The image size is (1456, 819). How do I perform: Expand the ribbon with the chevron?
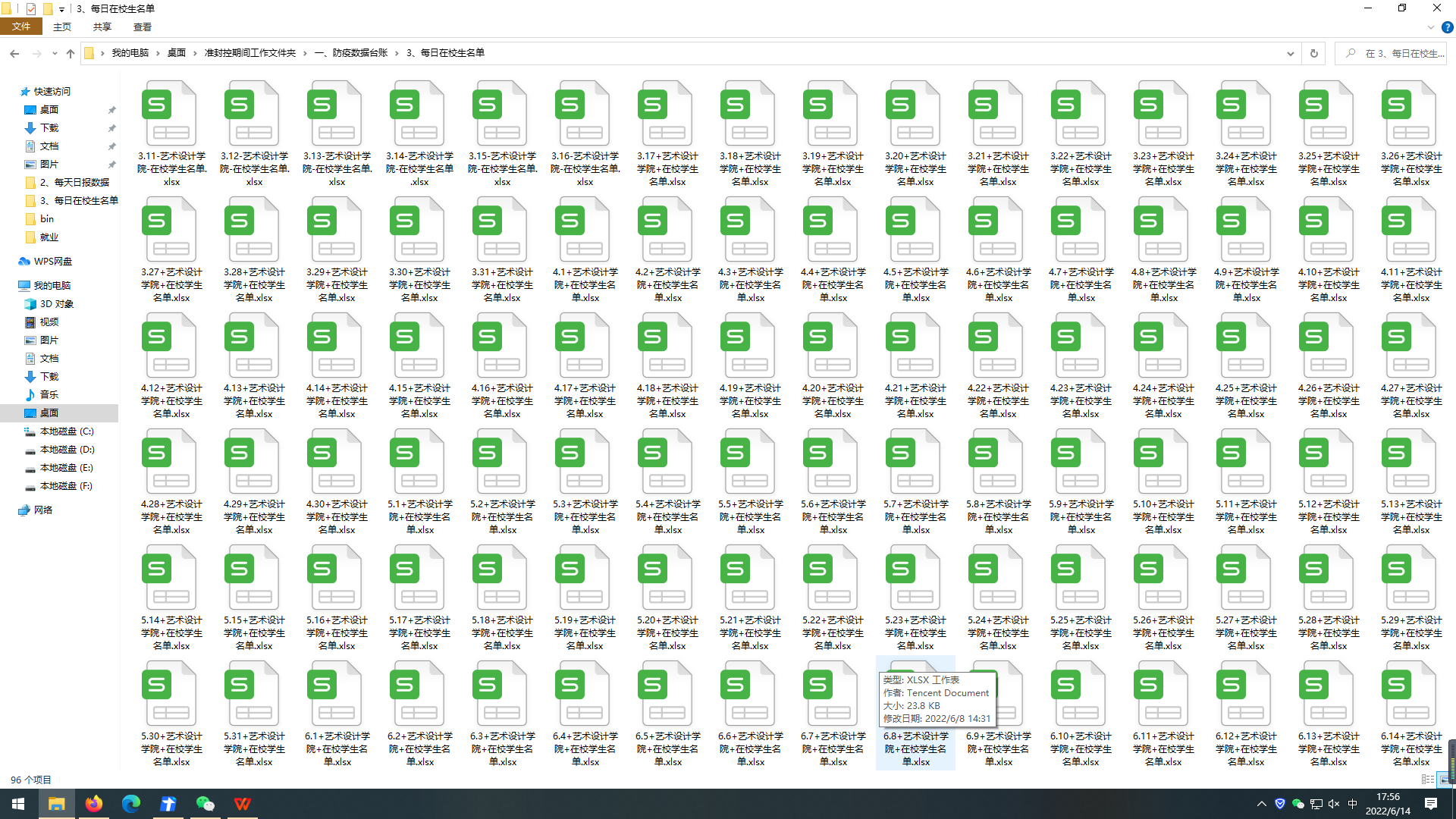click(x=1430, y=27)
